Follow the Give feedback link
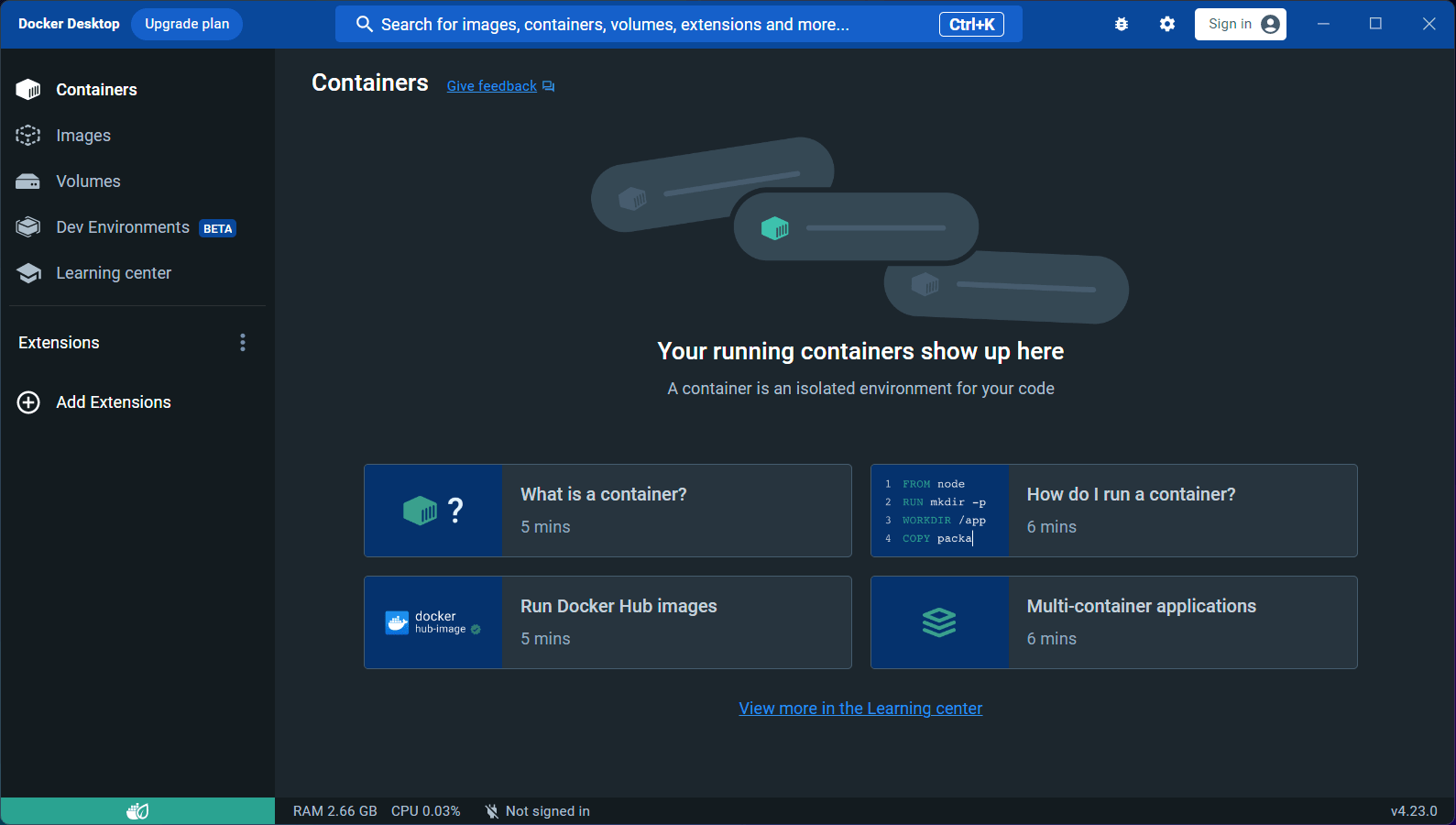Viewport: 1456px width, 825px height. [492, 86]
